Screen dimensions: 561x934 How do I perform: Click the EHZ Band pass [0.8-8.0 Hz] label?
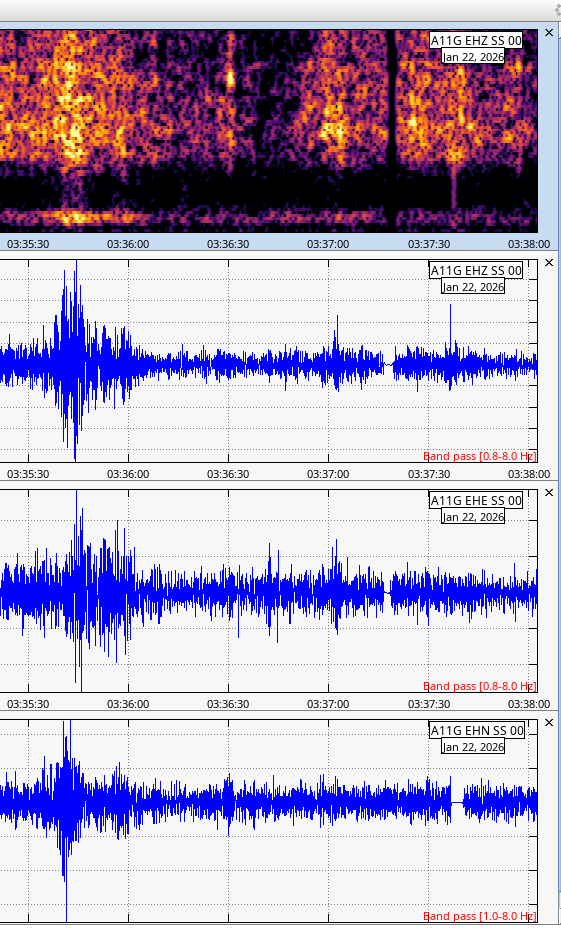coord(480,456)
